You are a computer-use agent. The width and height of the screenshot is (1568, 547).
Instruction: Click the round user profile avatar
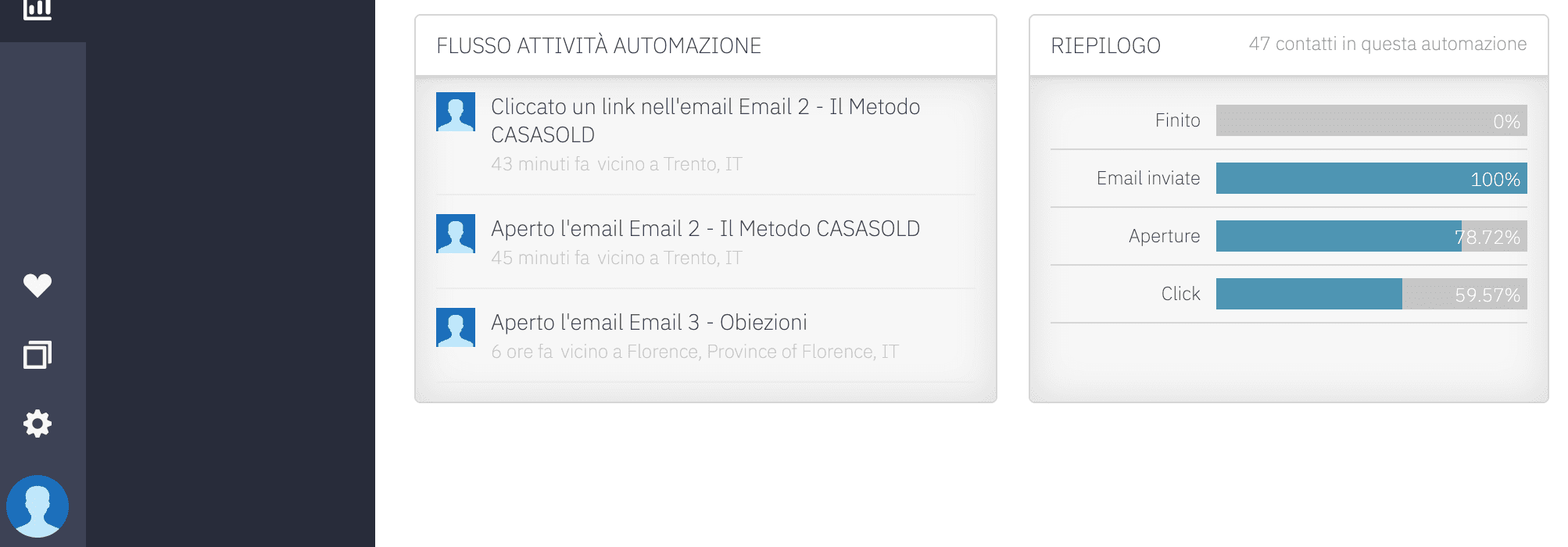coord(38,506)
